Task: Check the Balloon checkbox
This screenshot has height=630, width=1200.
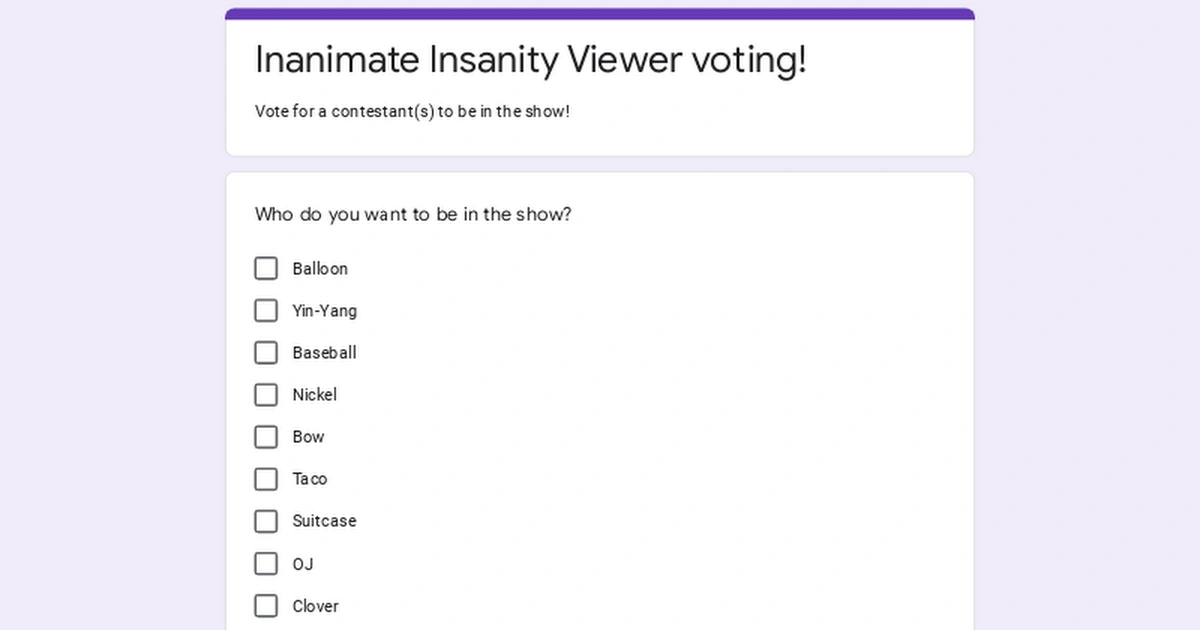Action: (266, 268)
